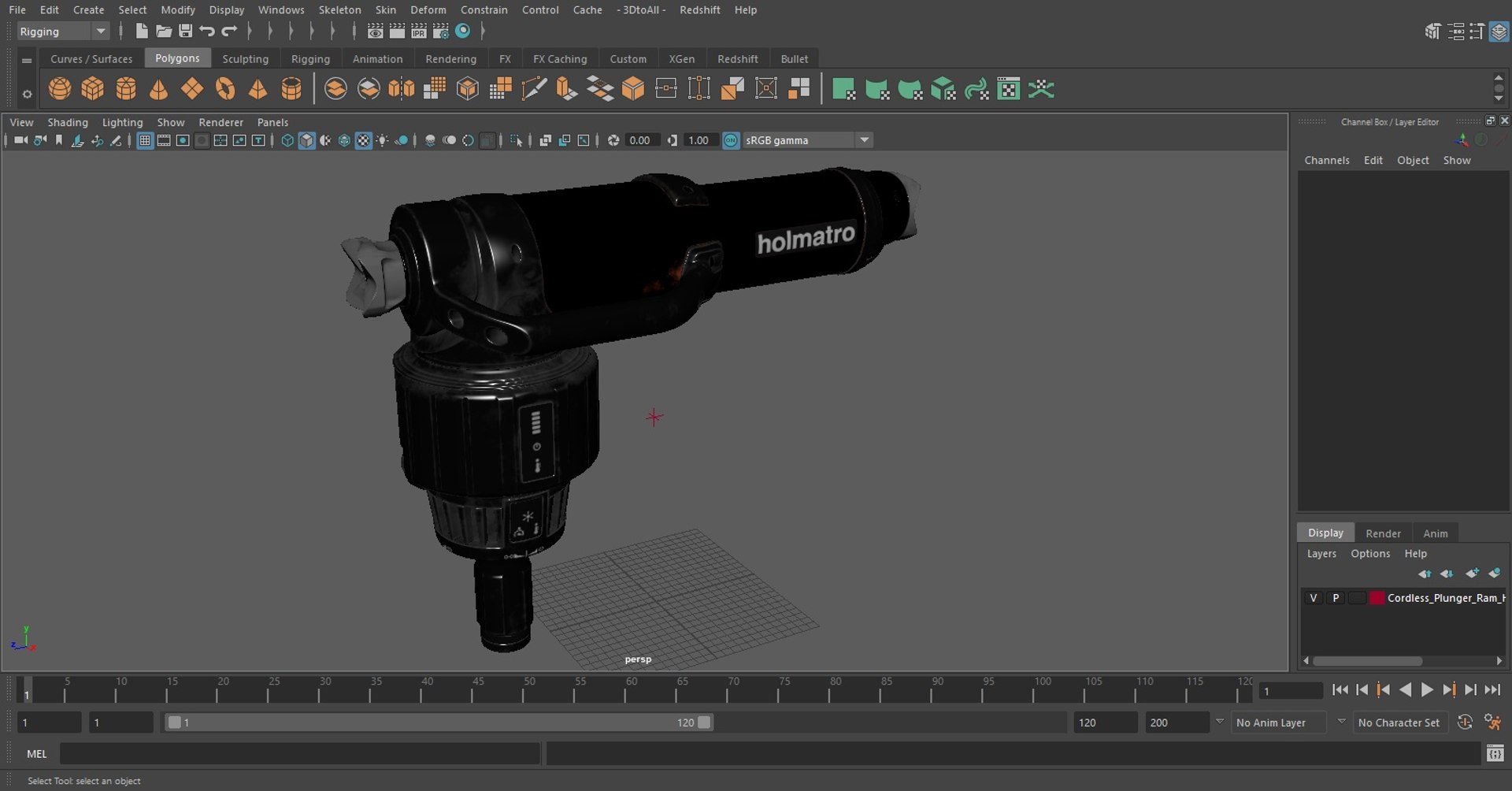
Task: Select the Multi-Cut knife tool icon
Action: click(534, 89)
